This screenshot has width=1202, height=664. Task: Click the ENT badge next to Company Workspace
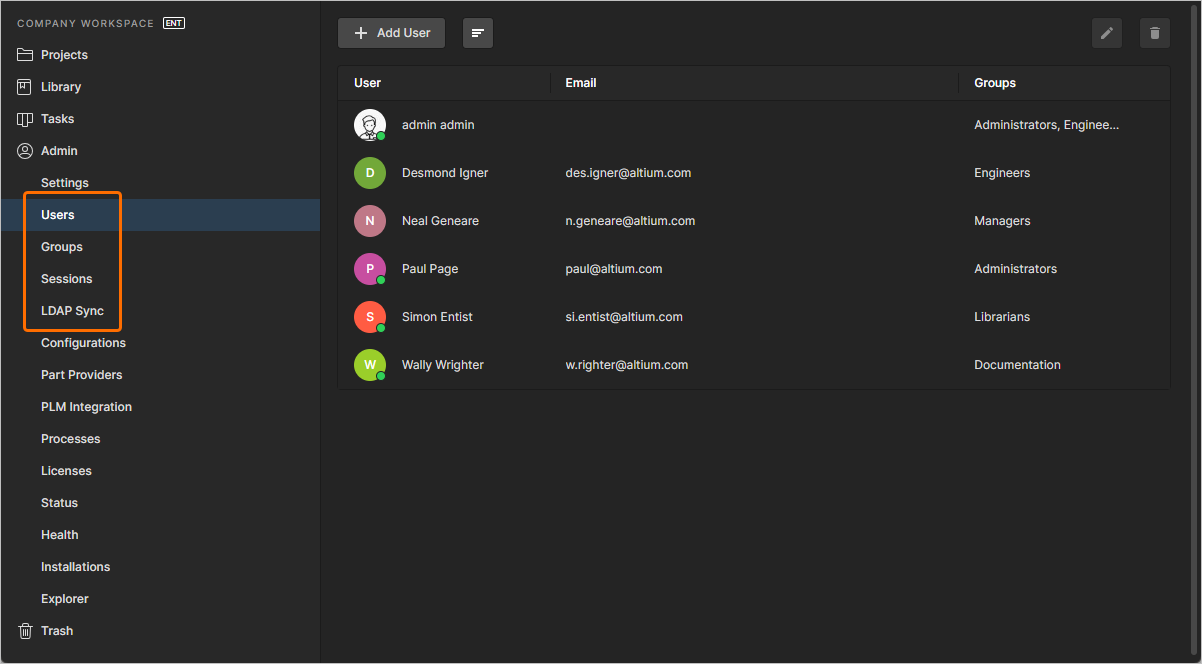(x=173, y=22)
